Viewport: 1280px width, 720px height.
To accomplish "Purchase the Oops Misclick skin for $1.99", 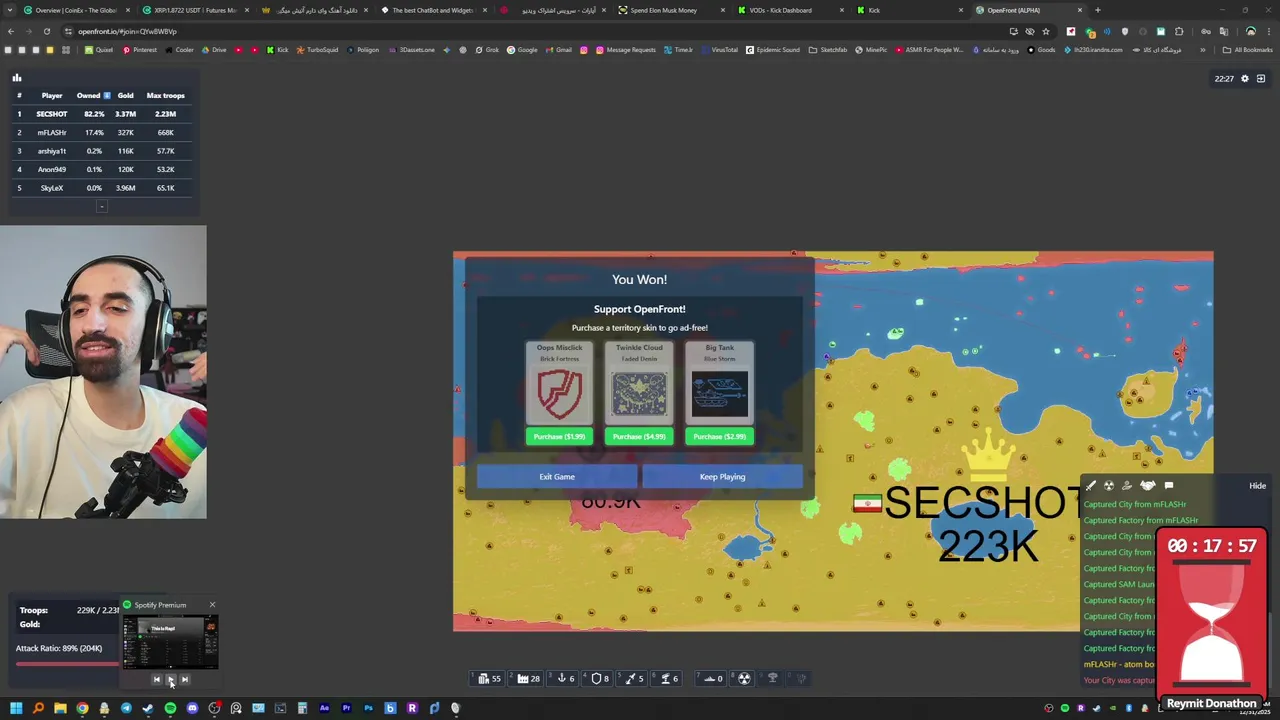I will pyautogui.click(x=559, y=436).
